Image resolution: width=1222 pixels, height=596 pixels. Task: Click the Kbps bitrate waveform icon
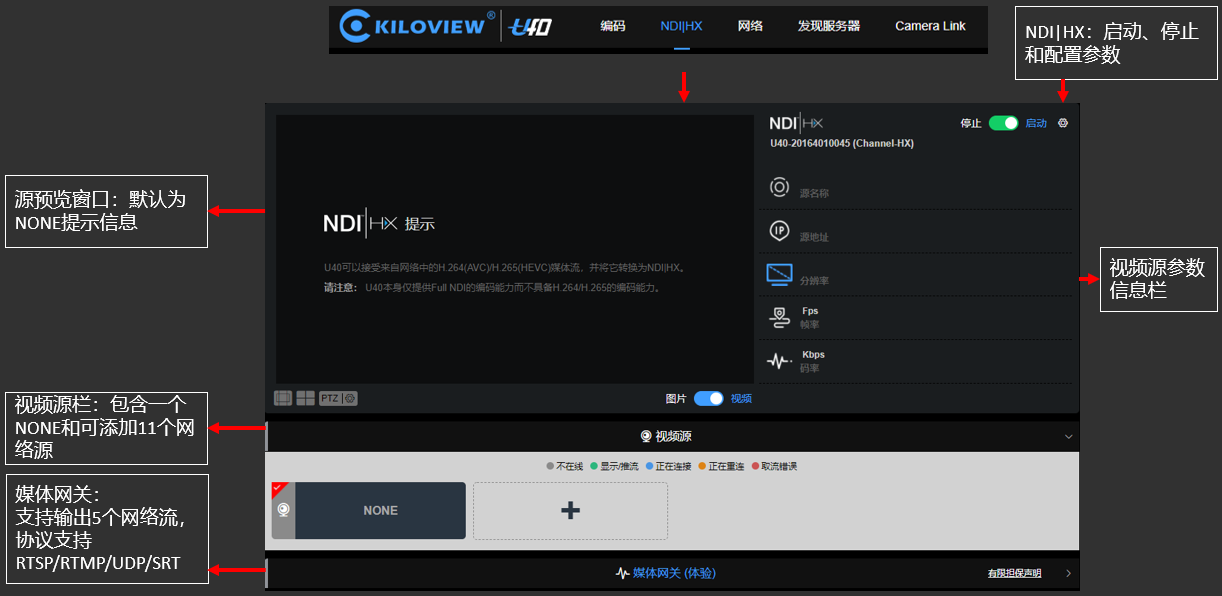(x=780, y=361)
